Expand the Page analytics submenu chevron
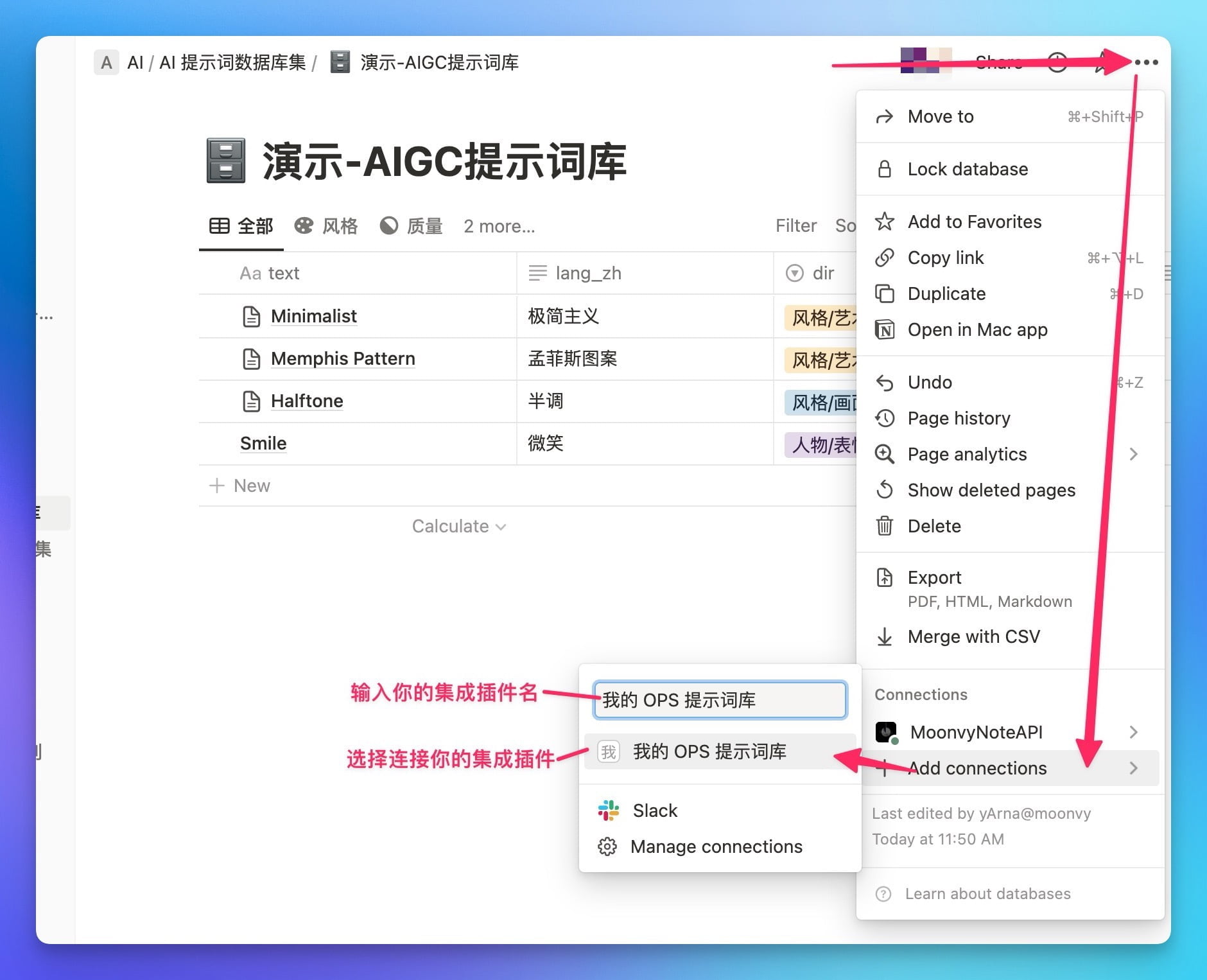The height and width of the screenshot is (980, 1207). 1133,454
